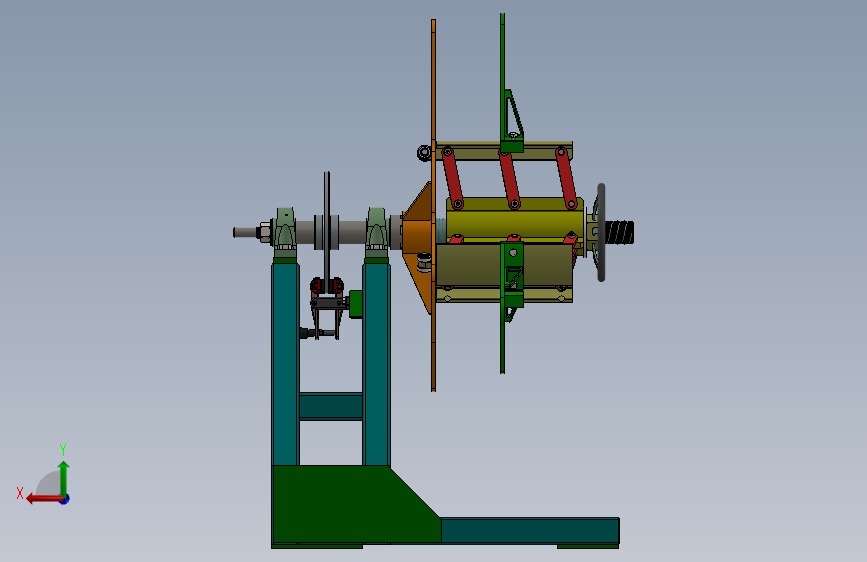Click the Y label of the triad
Viewport: 867px width, 562px height.
63,449
